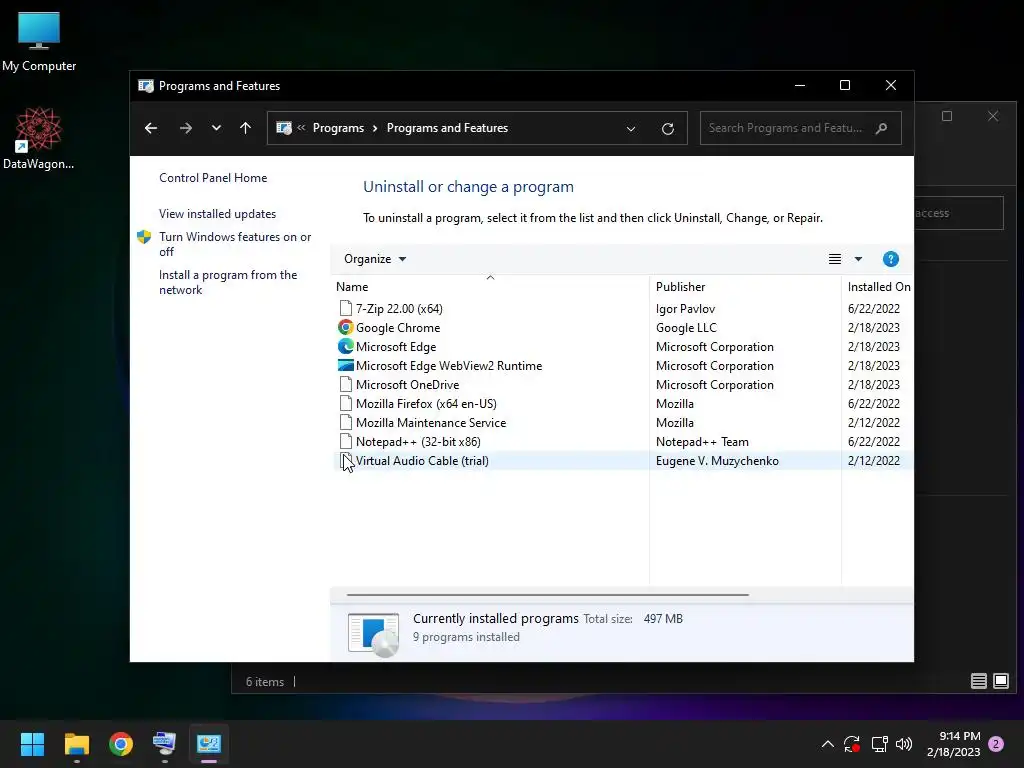Open Install a program from the network
Viewport: 1024px width, 768px height.
coord(228,282)
